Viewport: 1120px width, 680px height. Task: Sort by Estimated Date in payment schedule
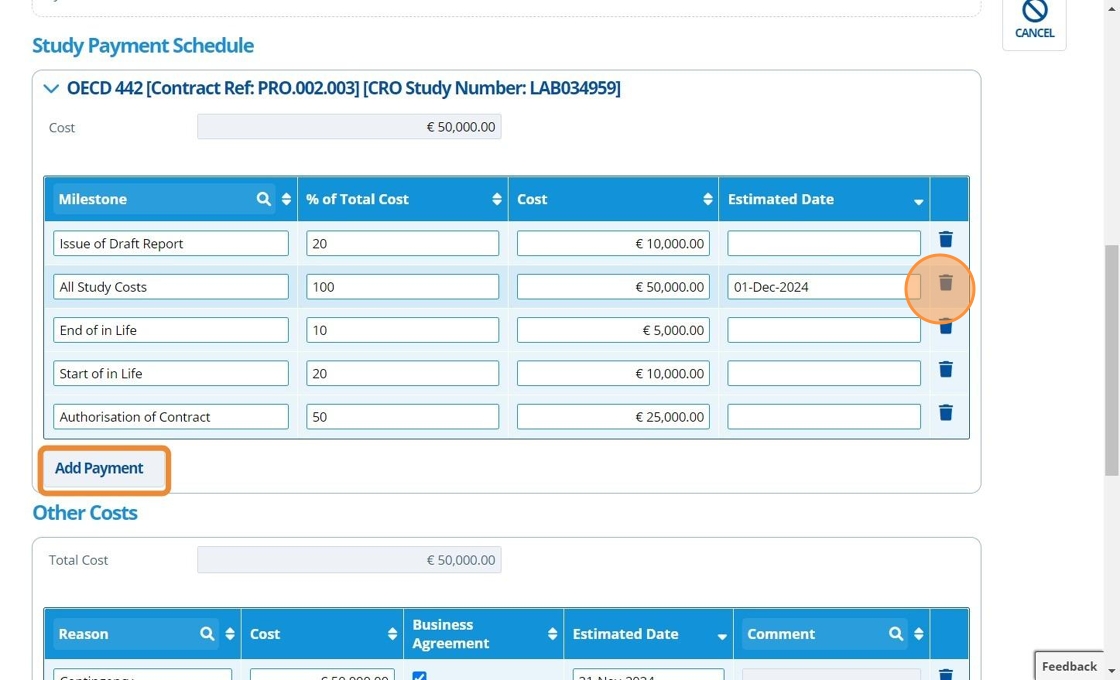(918, 201)
